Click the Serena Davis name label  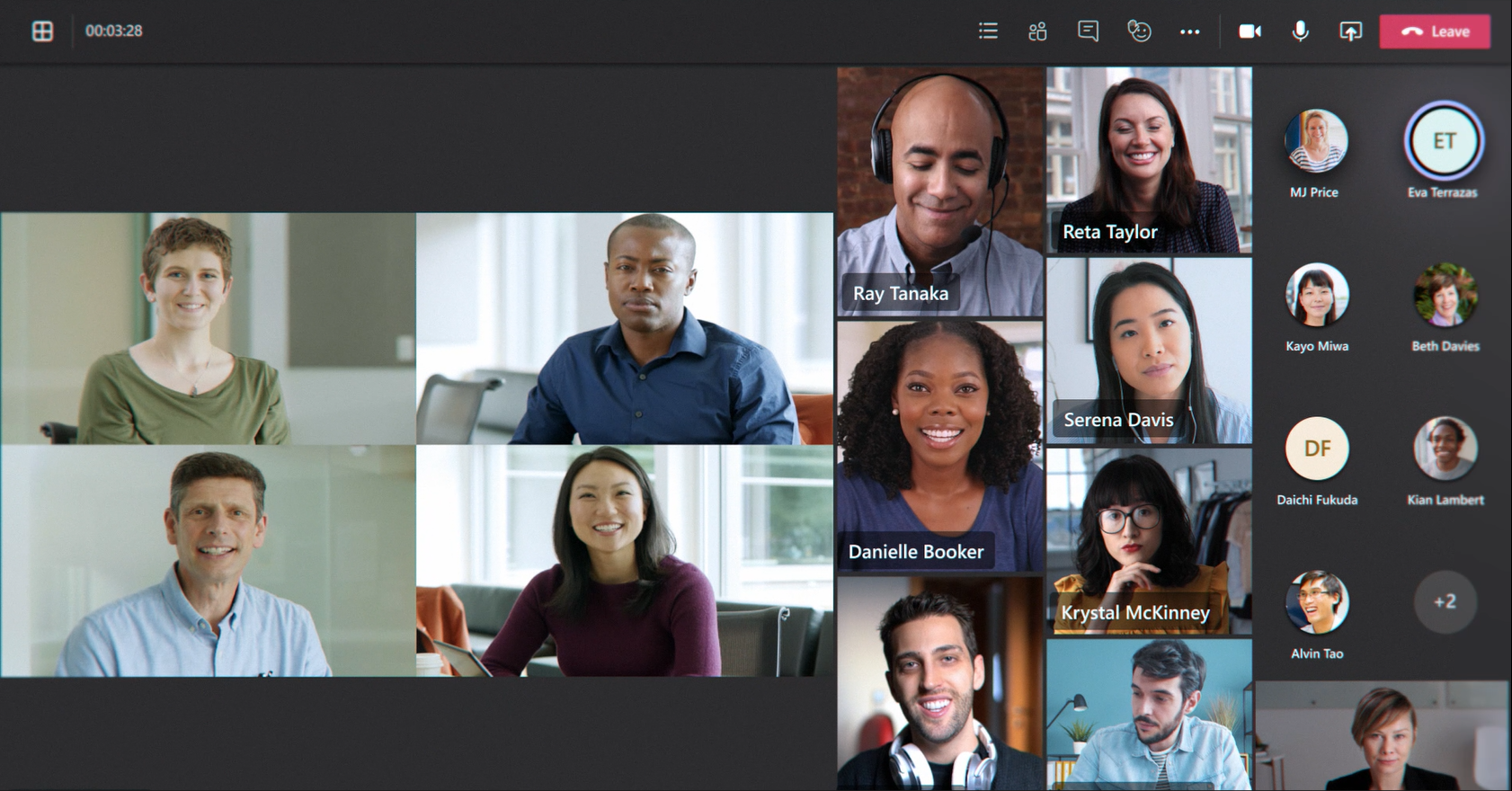[1118, 420]
